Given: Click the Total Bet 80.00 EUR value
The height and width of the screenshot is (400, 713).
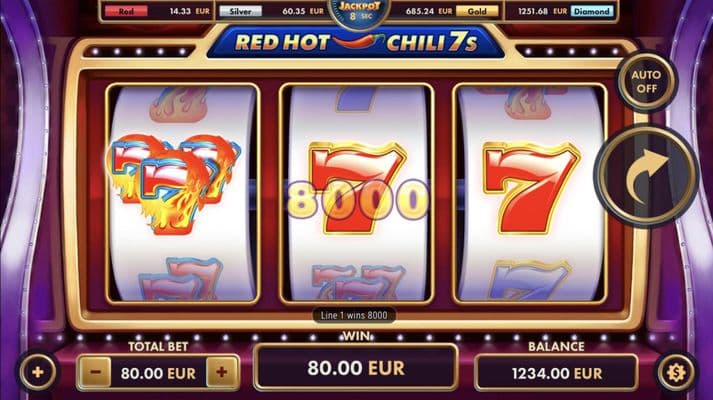Looking at the screenshot, I should pos(158,373).
